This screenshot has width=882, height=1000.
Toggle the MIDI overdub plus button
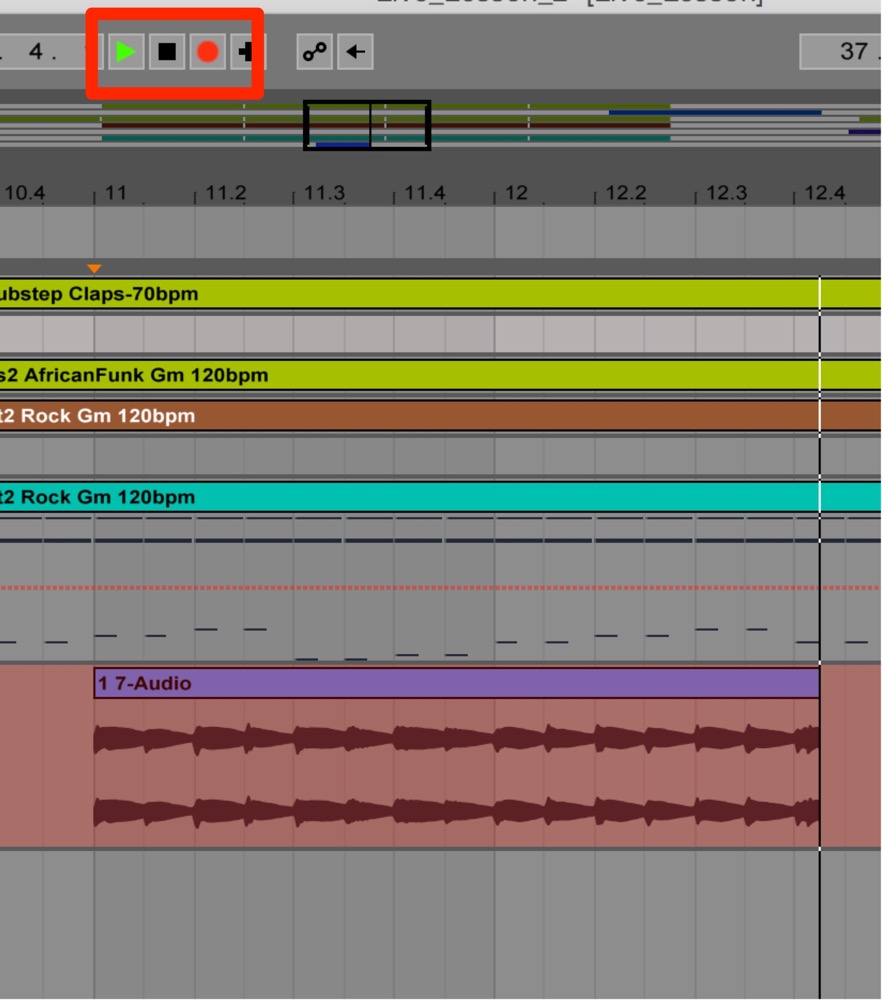[247, 52]
